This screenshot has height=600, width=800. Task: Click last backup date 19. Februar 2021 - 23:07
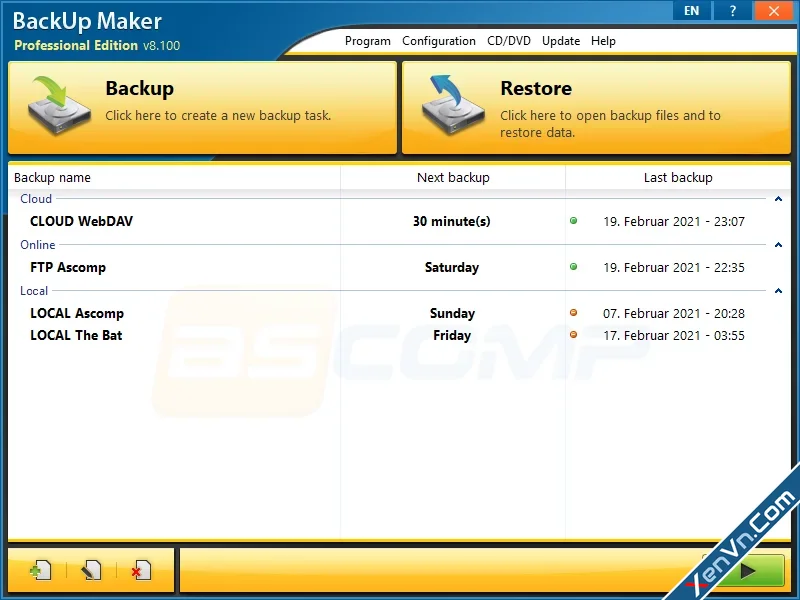coord(674,221)
